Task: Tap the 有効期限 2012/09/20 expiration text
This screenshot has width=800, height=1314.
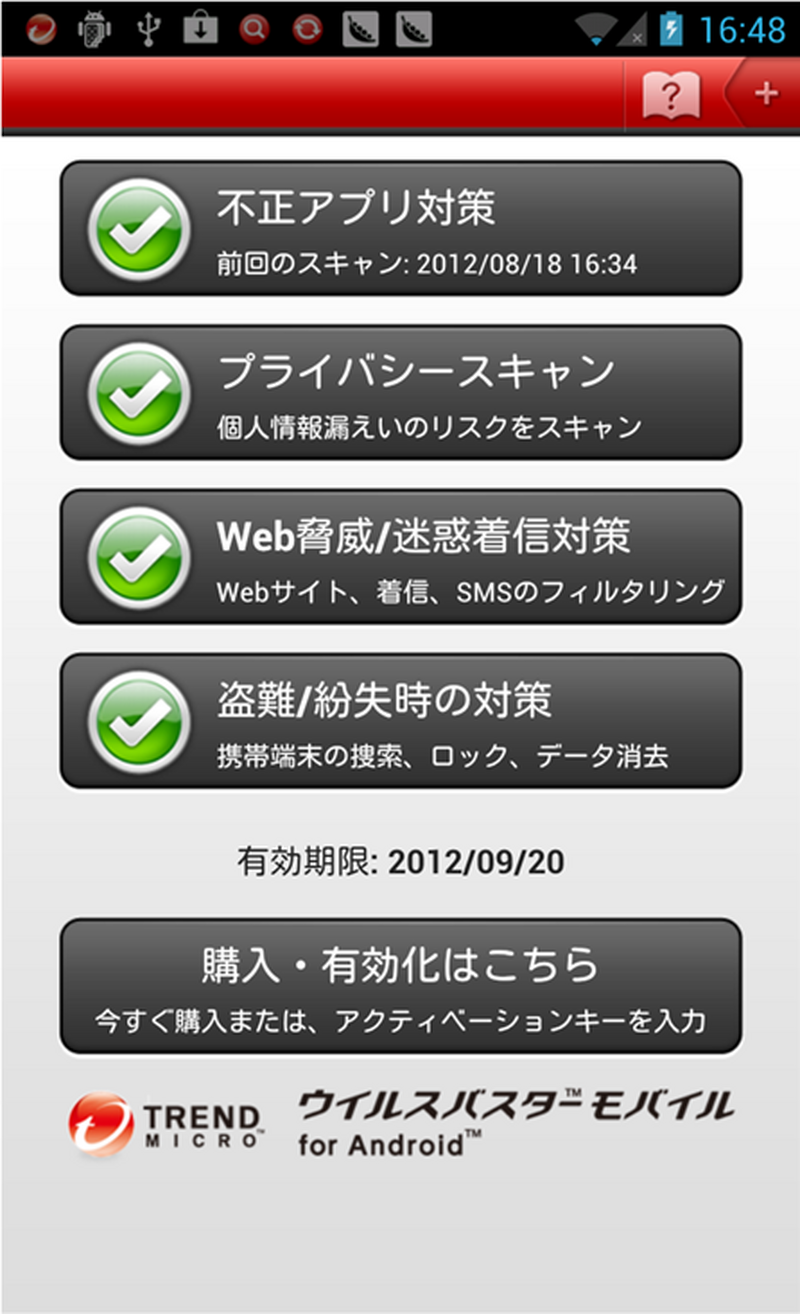Action: coord(401,861)
